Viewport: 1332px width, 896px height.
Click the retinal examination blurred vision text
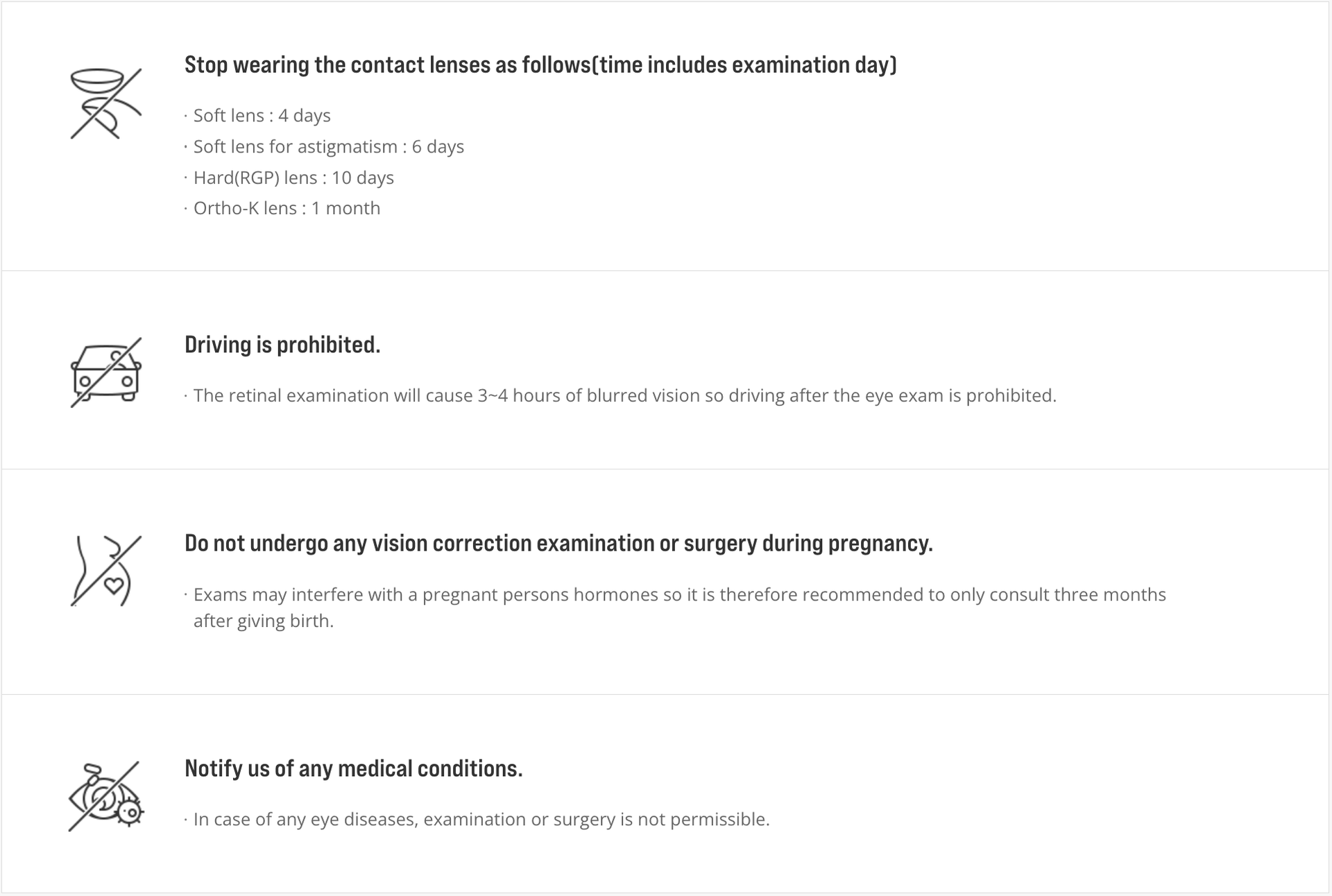[624, 395]
